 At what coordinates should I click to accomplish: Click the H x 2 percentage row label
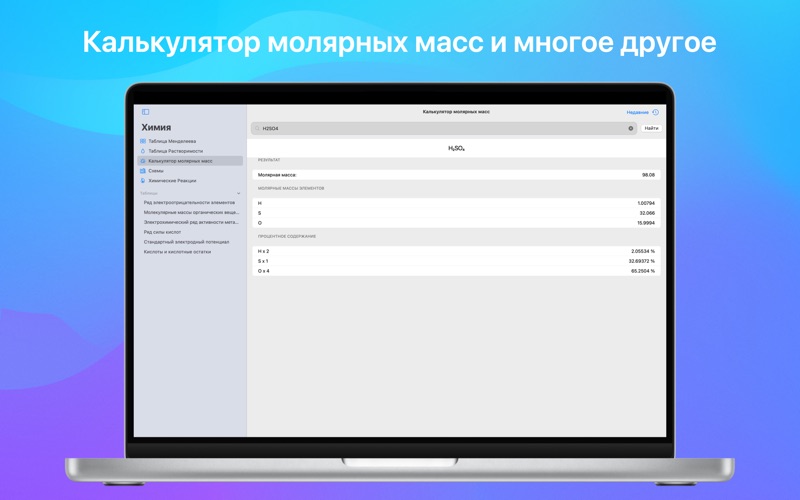tap(263, 251)
